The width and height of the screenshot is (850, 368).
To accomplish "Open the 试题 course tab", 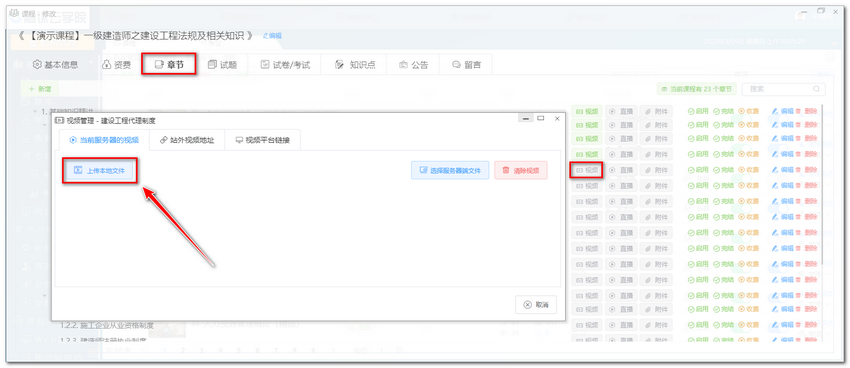I will 222,64.
